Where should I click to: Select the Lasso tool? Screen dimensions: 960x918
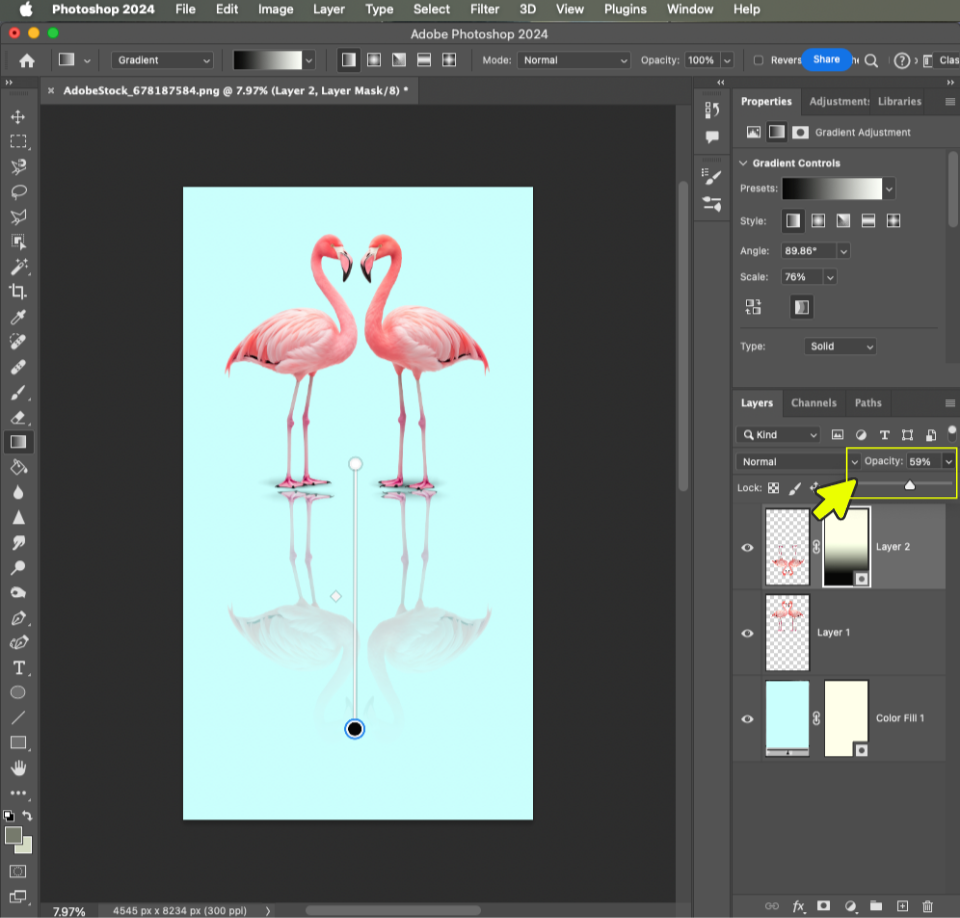click(20, 191)
